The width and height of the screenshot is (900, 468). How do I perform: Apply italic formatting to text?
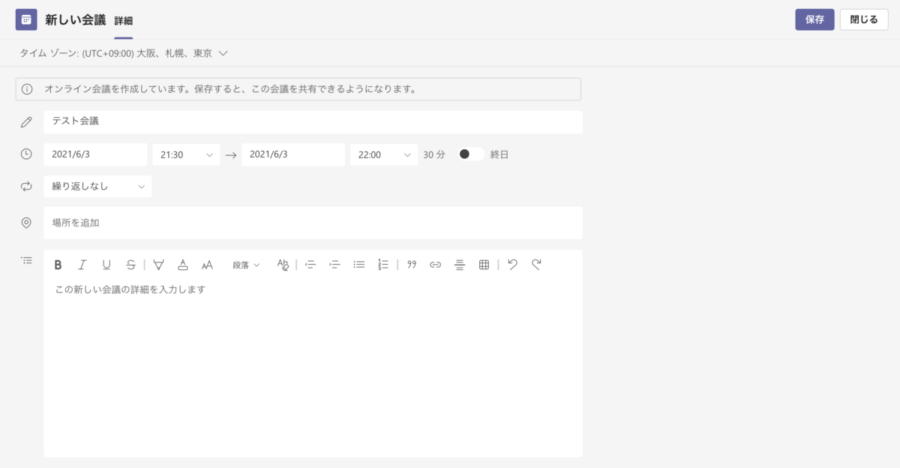pos(82,265)
